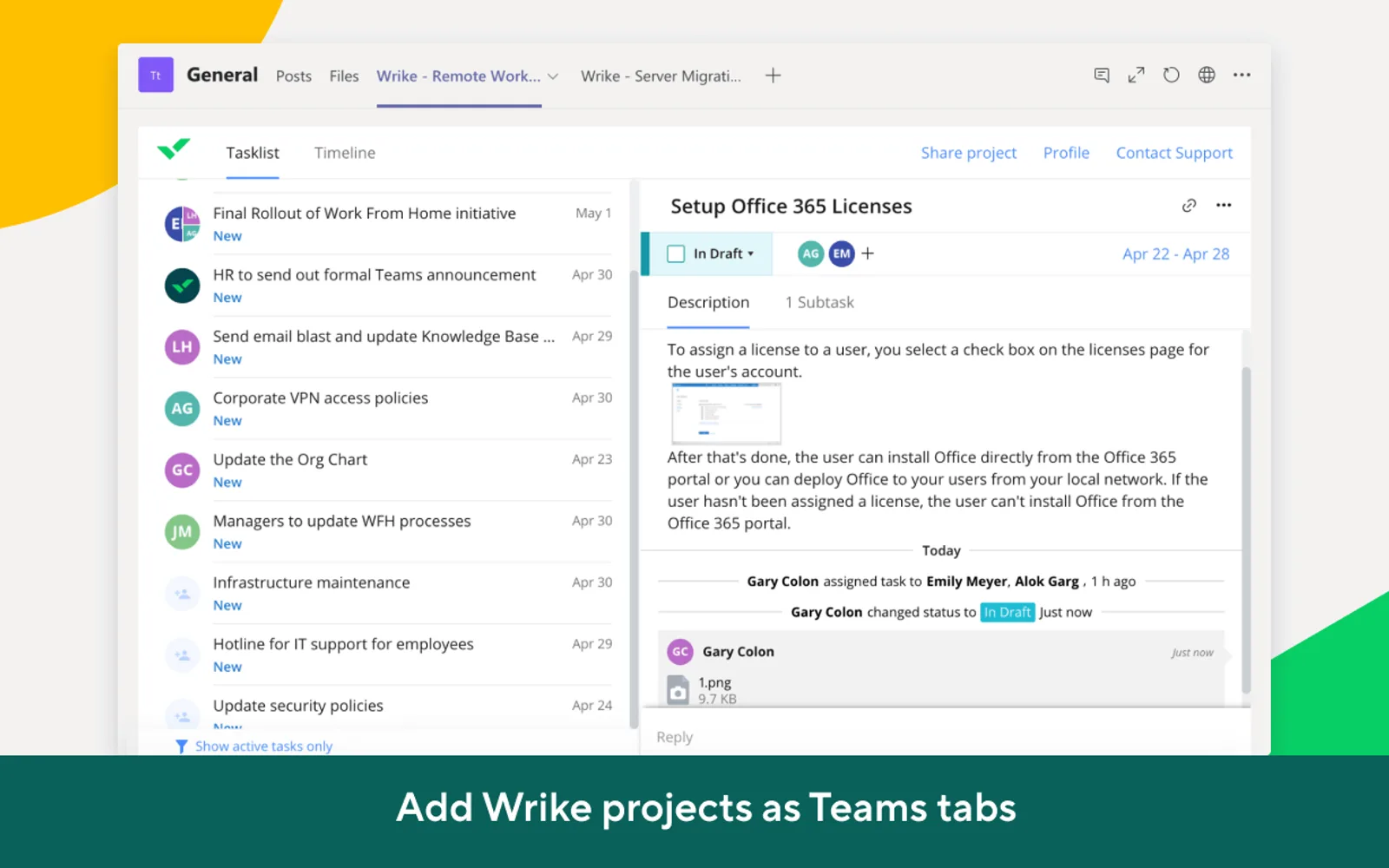1389x868 pixels.
Task: Click the filter funnel icon
Action: [181, 746]
